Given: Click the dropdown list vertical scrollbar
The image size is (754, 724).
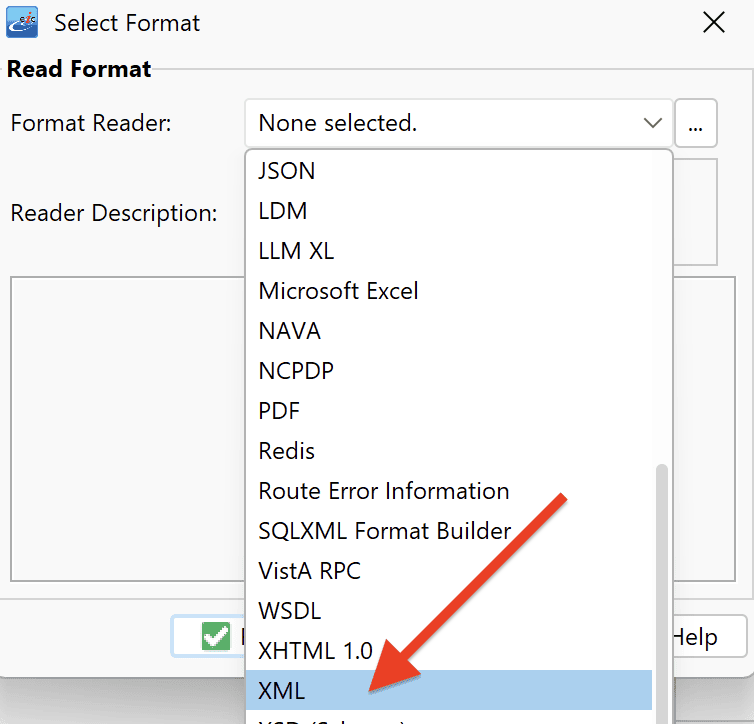Looking at the screenshot, I should 662,594.
